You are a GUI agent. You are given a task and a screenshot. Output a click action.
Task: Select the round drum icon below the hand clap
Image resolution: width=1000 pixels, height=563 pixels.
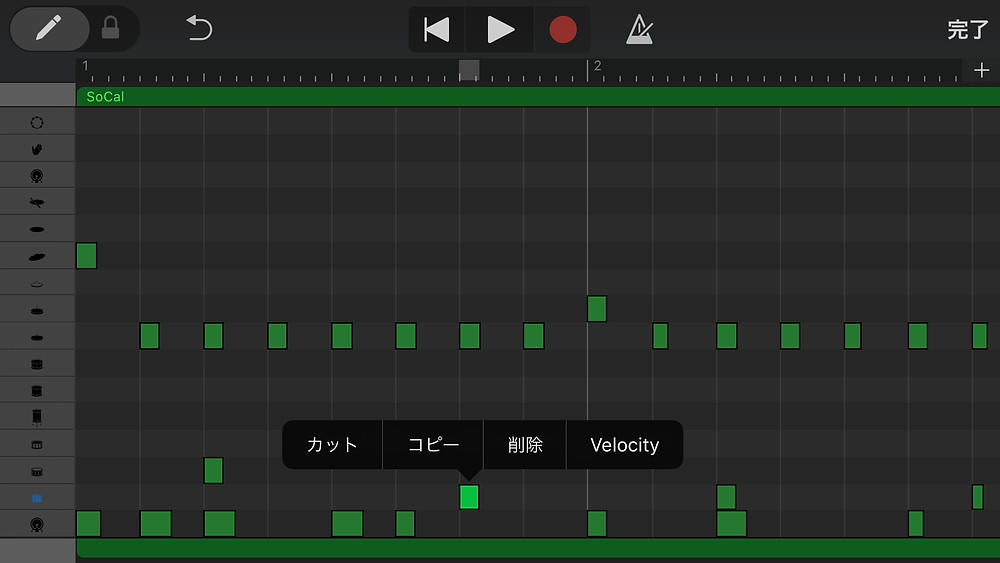37,176
